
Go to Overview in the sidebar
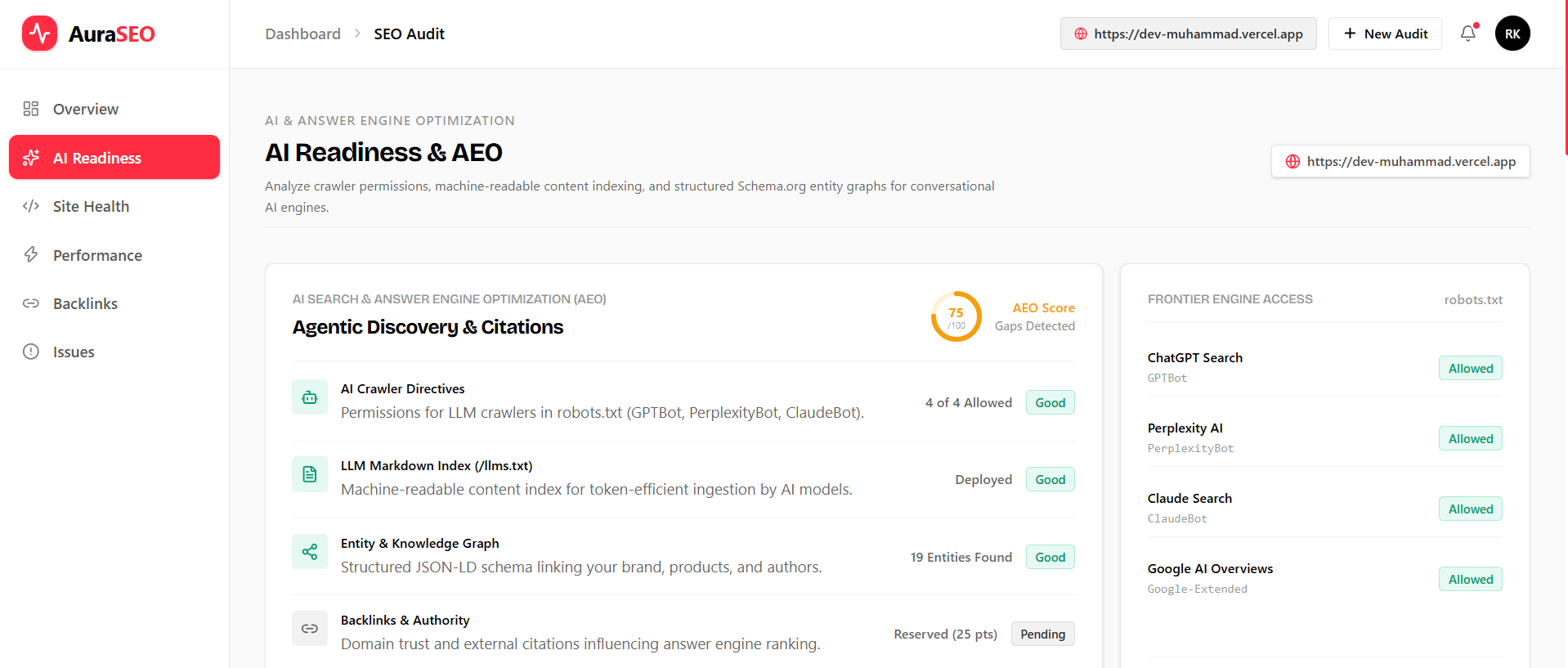pyautogui.click(x=114, y=109)
